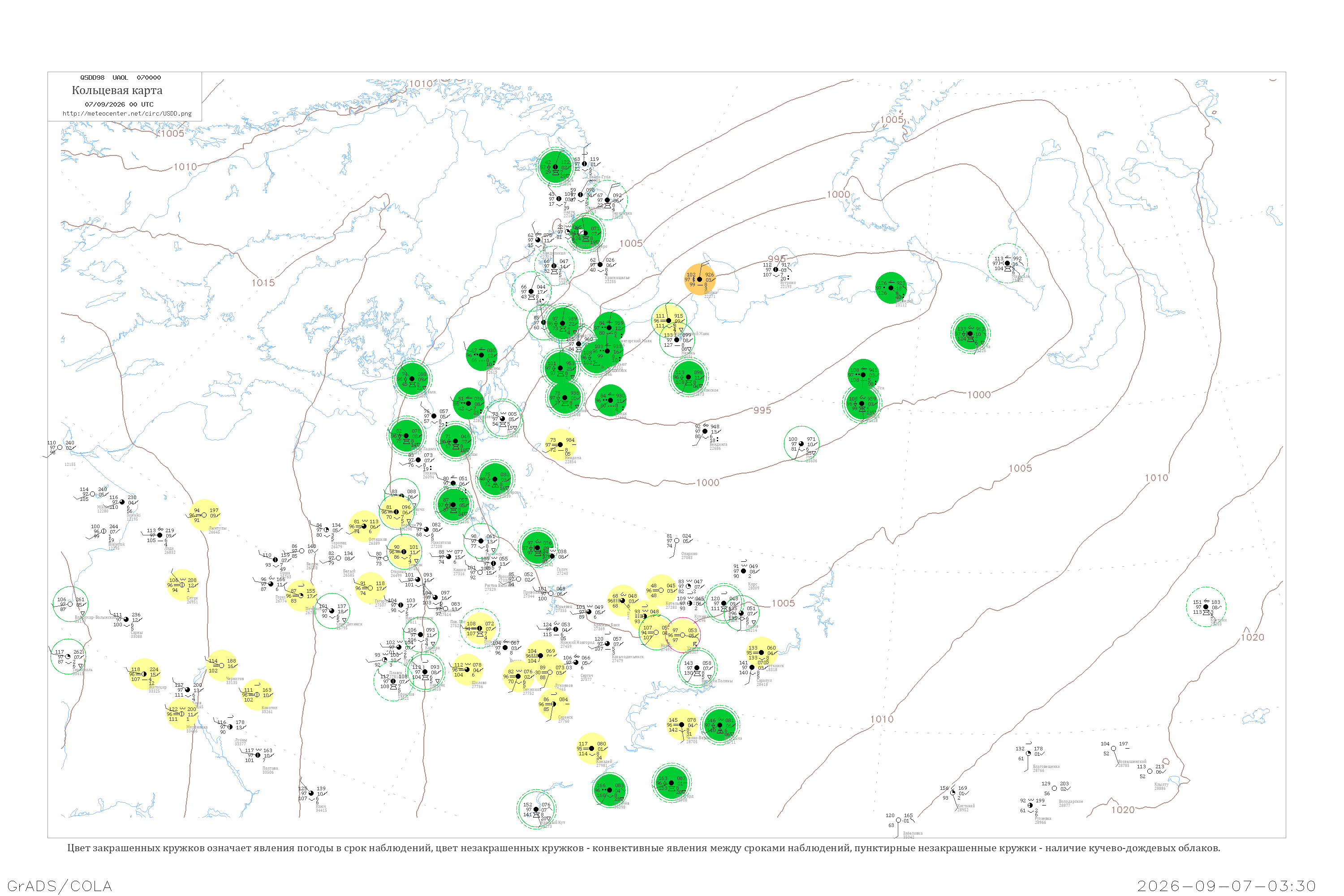Click the yellow Слуцк station circle

(x=182, y=585)
